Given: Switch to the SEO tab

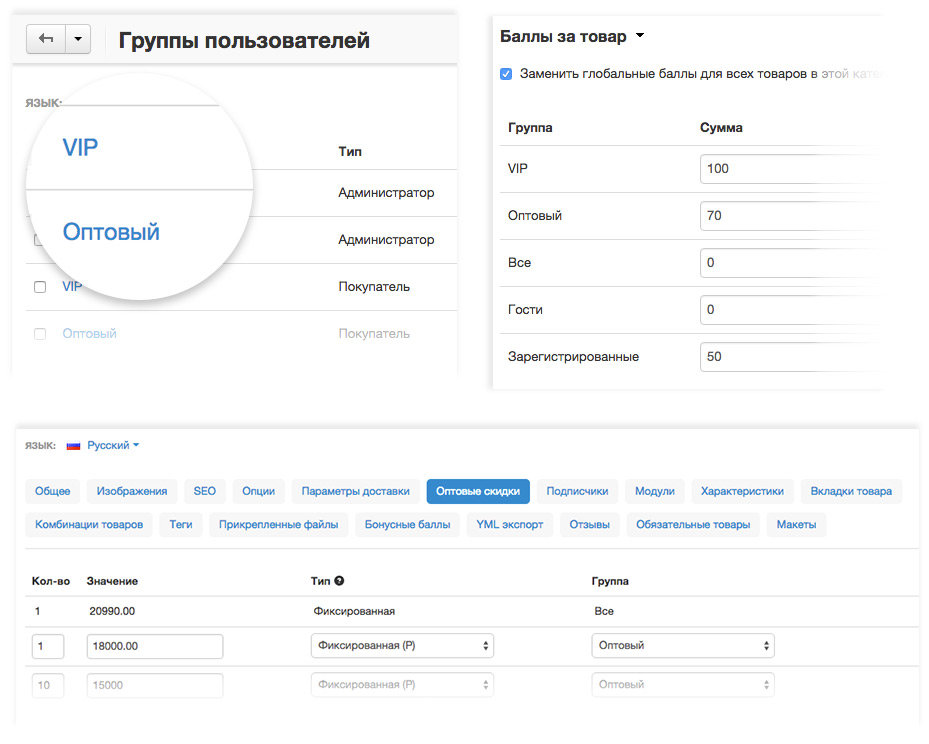Looking at the screenshot, I should [204, 491].
